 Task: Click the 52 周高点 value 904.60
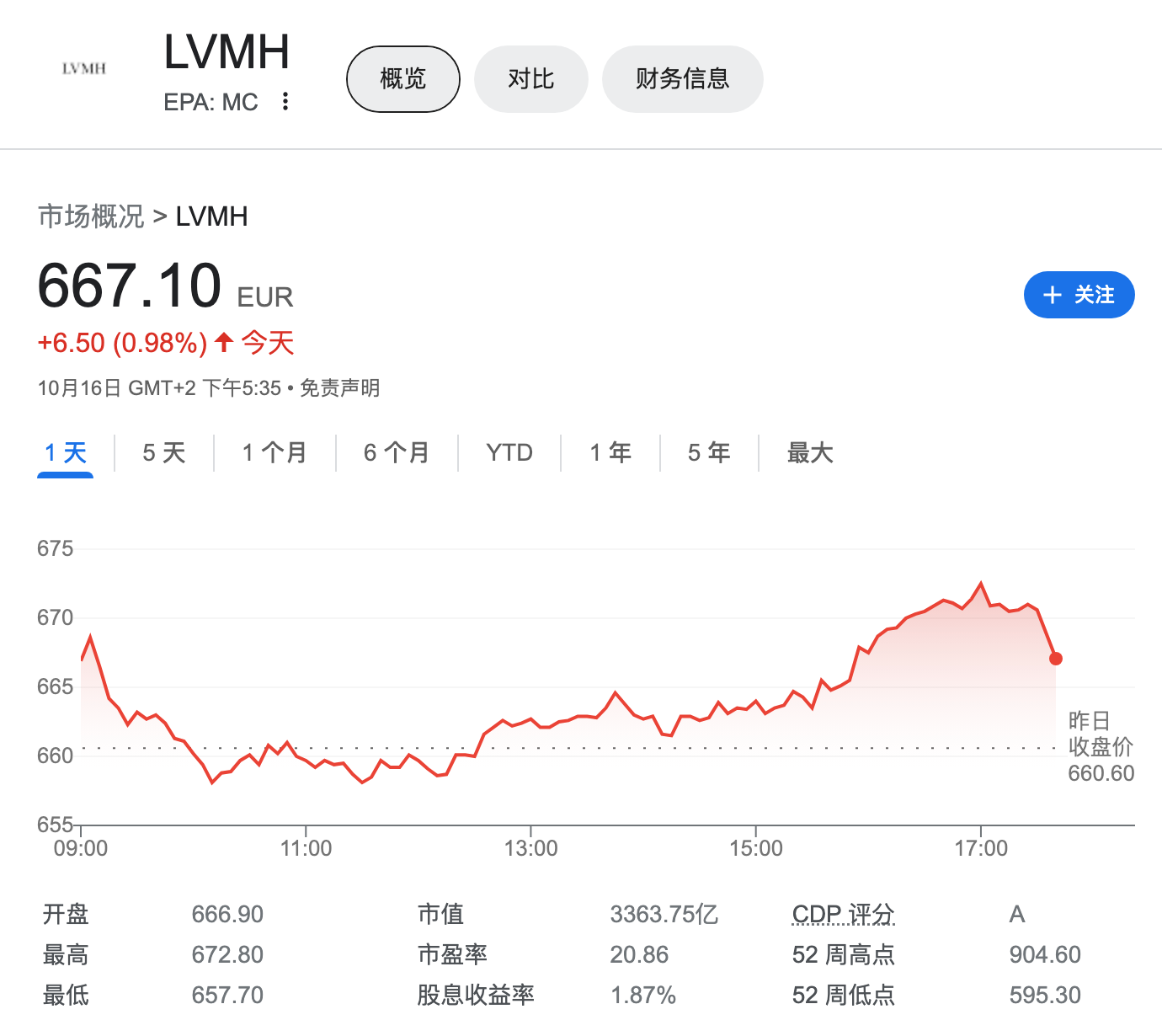(x=1045, y=954)
